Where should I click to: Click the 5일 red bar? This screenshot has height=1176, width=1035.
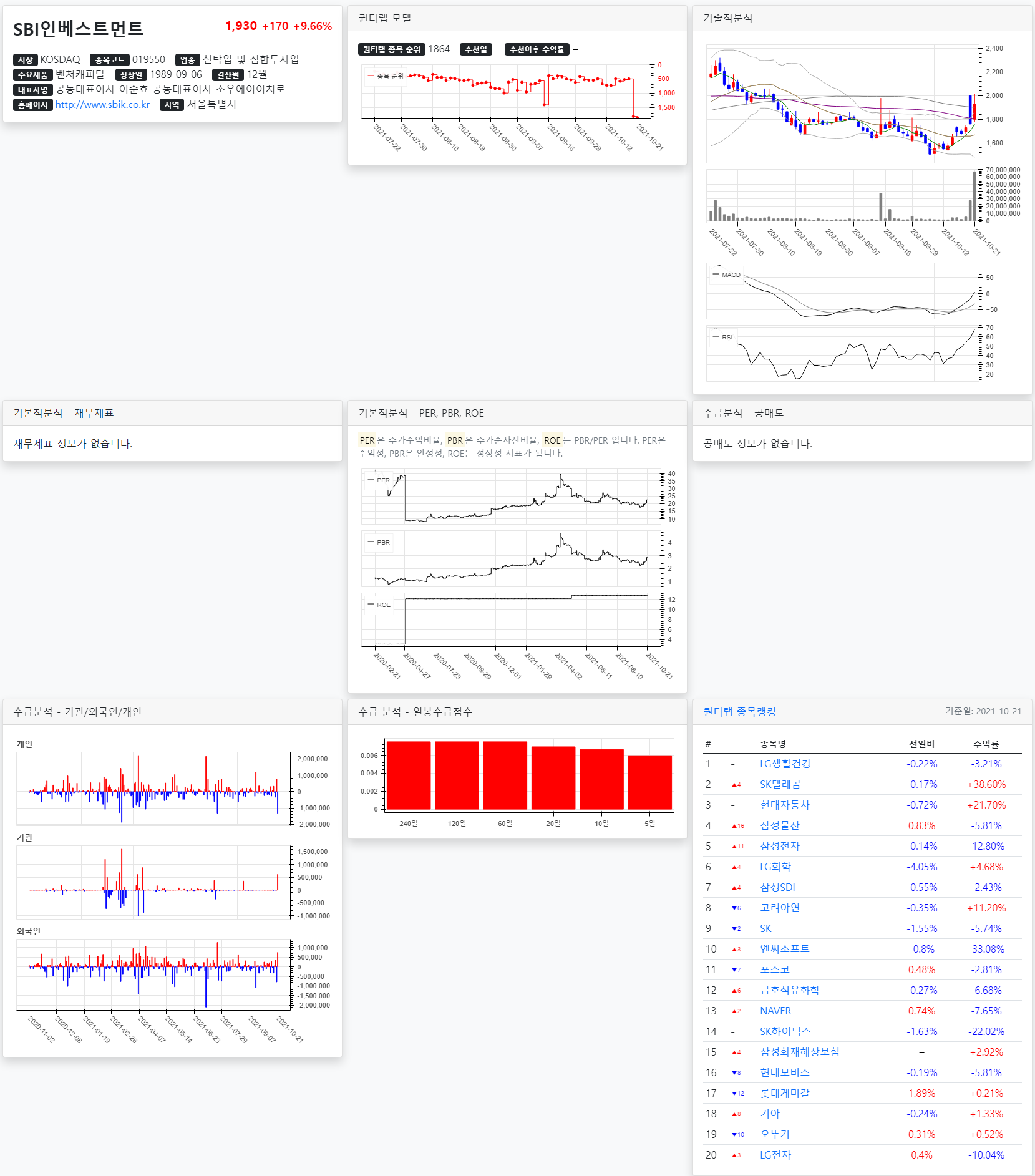650,782
